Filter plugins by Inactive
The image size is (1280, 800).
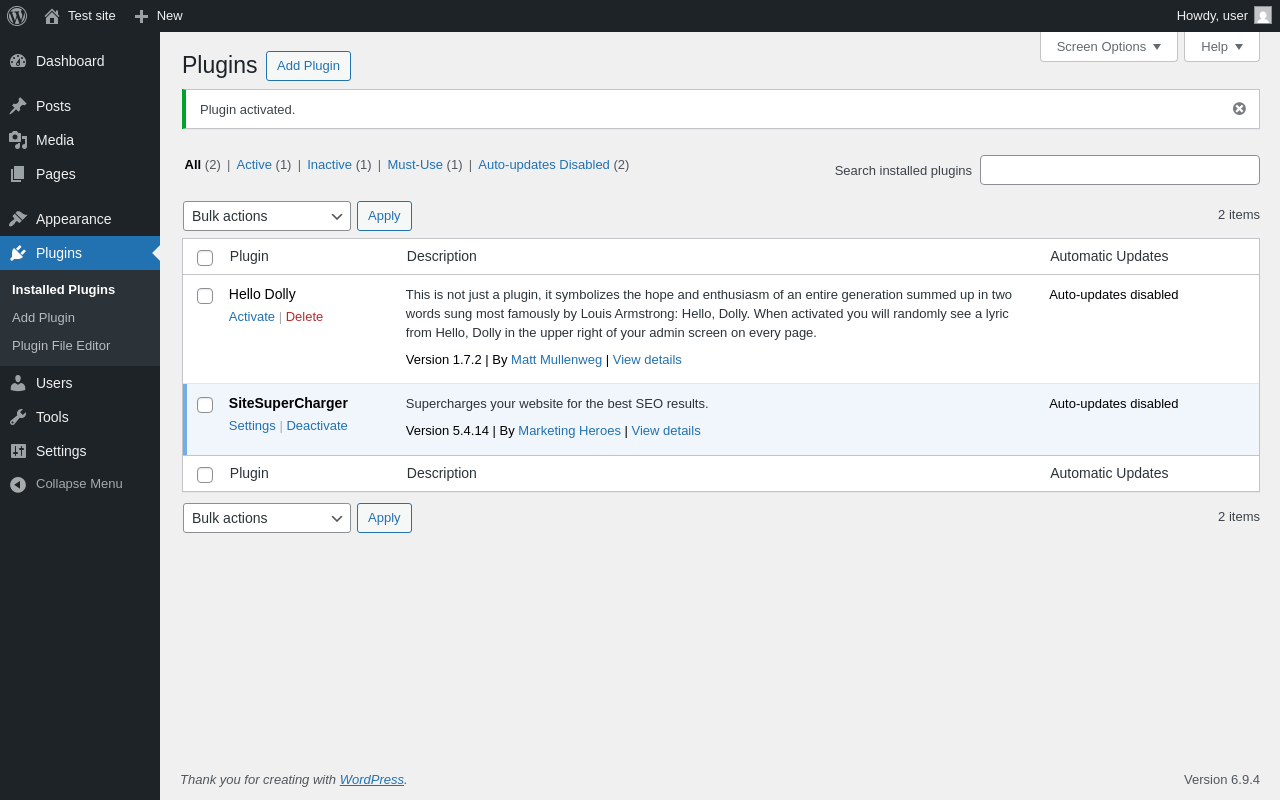329,165
